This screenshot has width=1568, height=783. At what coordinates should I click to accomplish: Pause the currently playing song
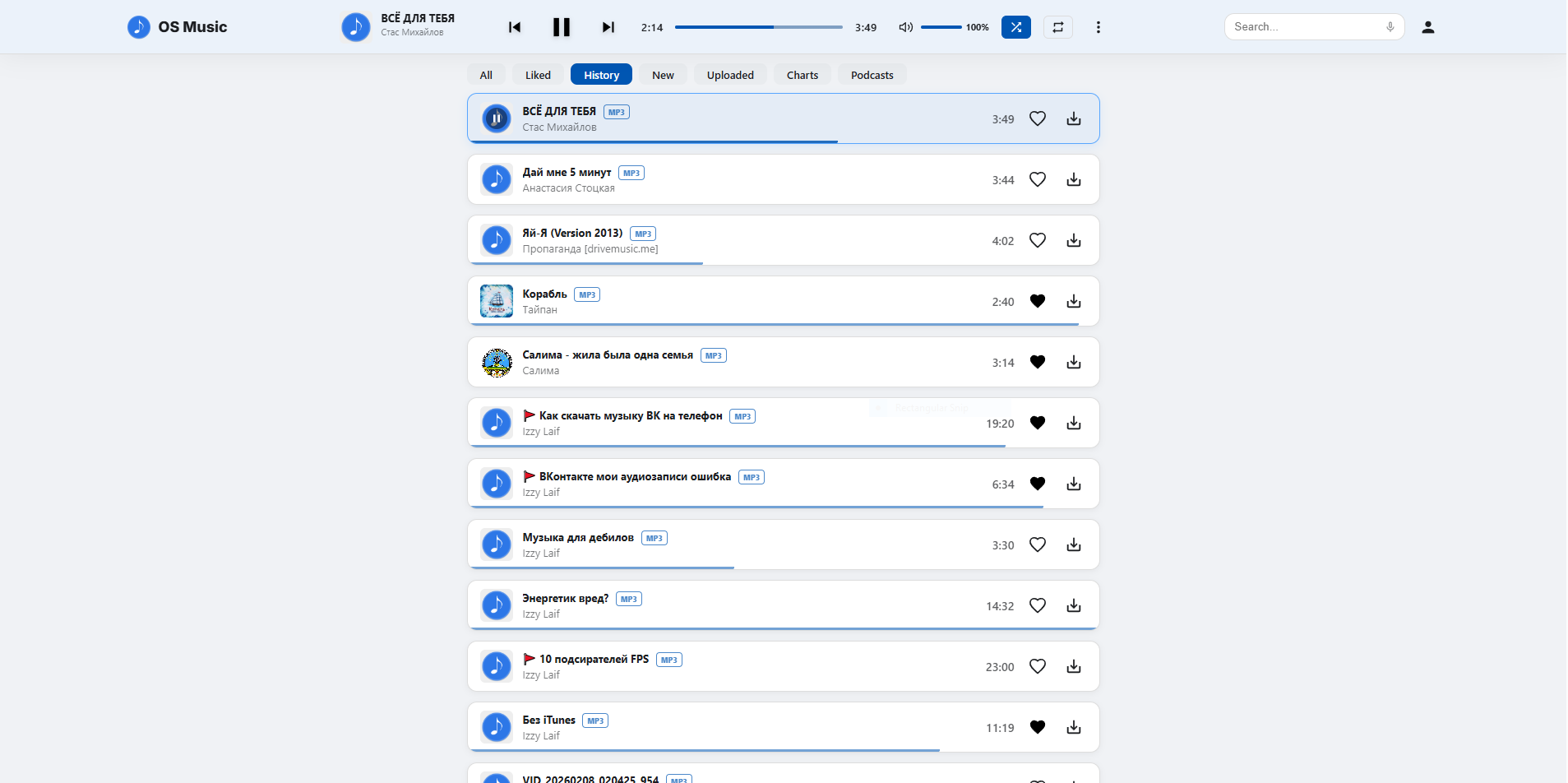(562, 27)
